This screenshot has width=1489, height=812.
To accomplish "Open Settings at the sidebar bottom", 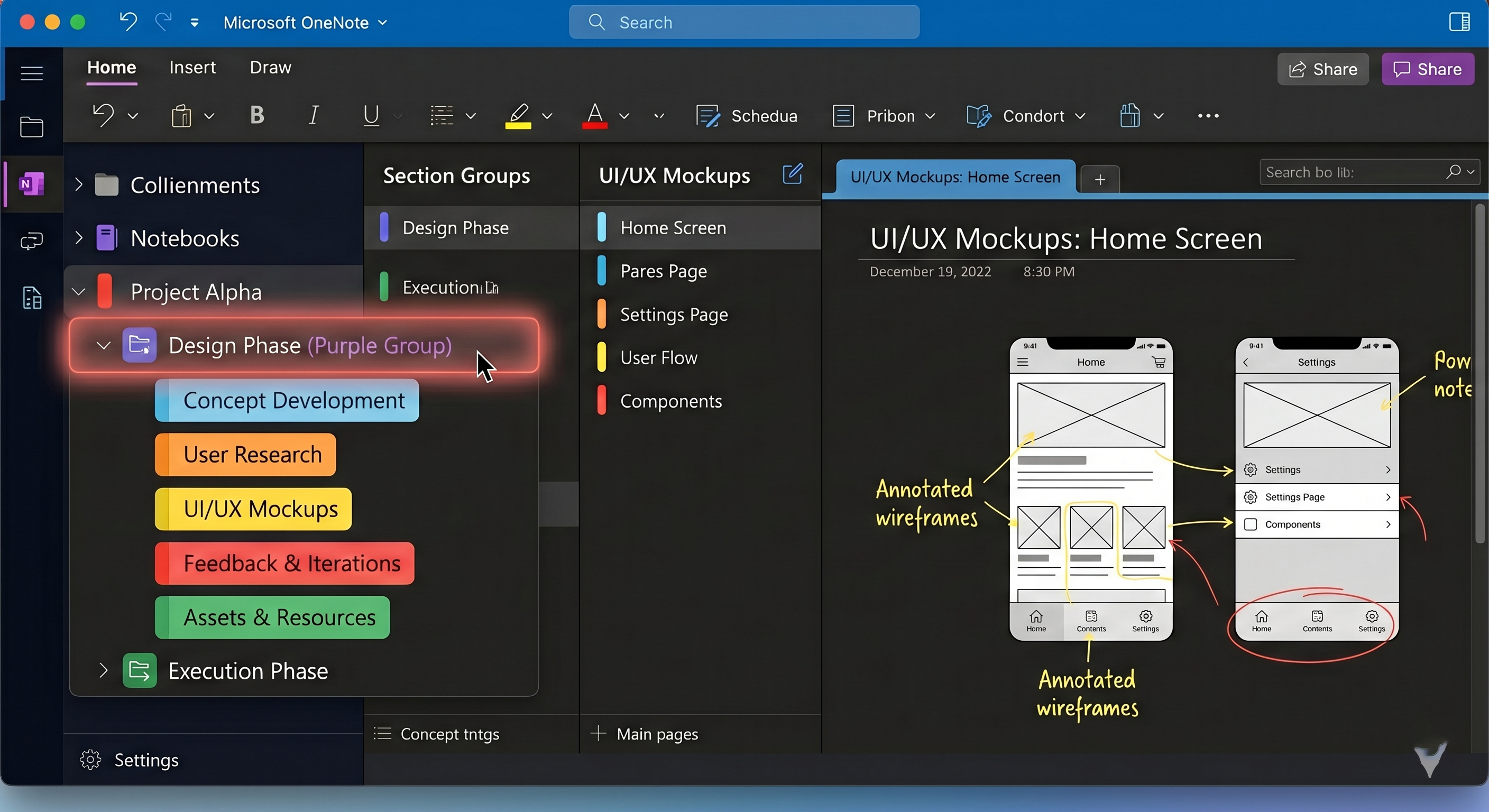I will pos(130,760).
